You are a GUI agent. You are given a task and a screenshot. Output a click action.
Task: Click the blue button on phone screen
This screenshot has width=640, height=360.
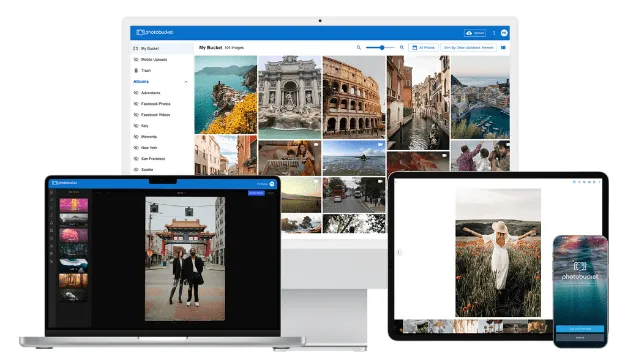point(580,329)
